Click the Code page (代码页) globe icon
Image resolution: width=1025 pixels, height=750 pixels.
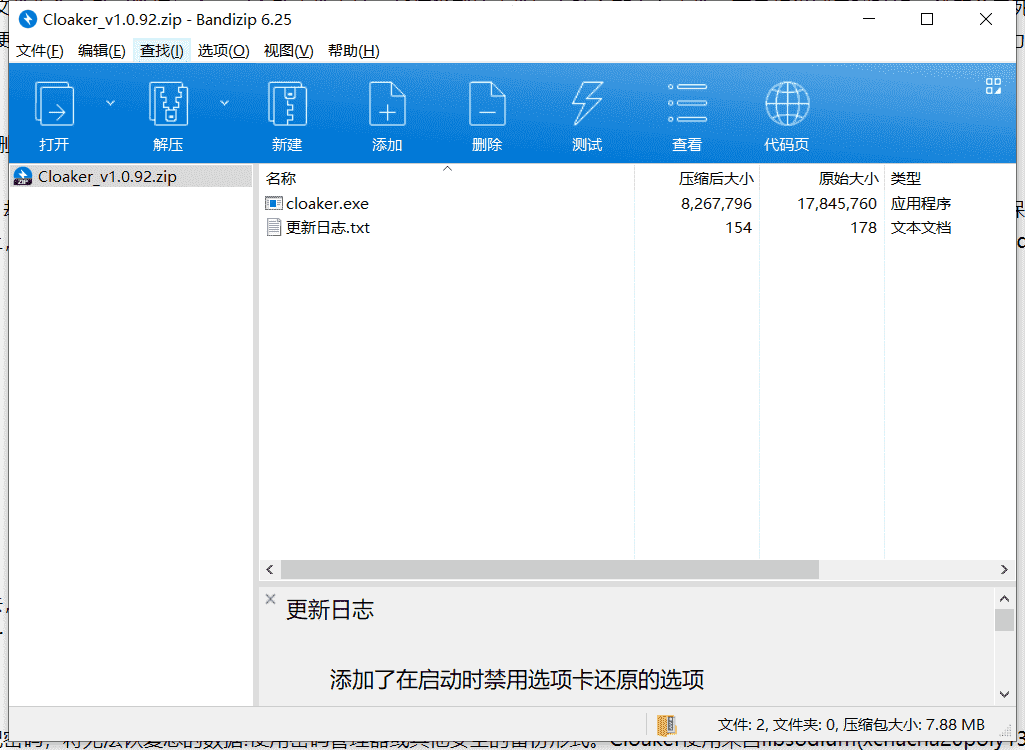(787, 104)
